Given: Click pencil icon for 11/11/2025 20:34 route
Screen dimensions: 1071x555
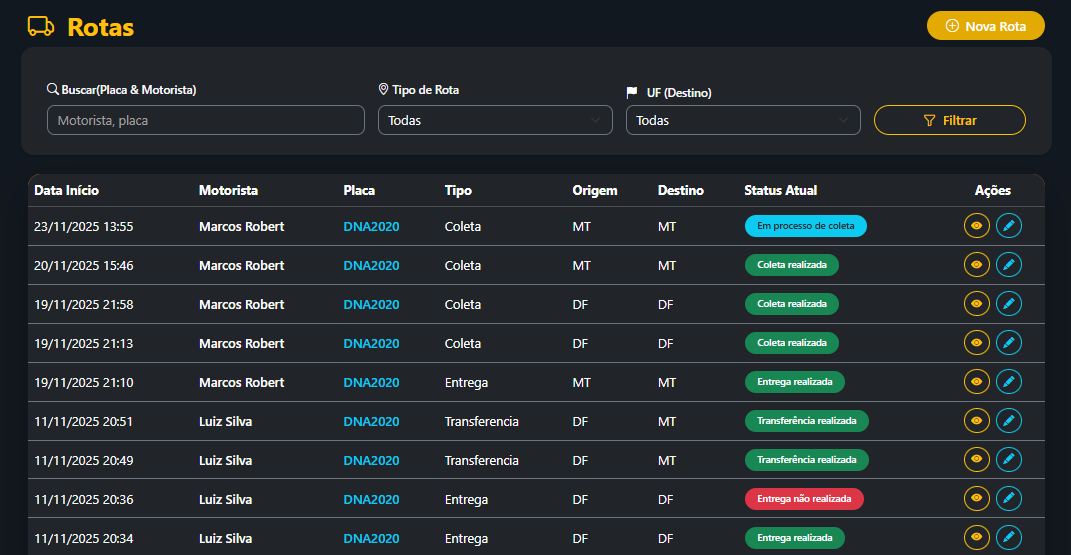Looking at the screenshot, I should point(1009,538).
